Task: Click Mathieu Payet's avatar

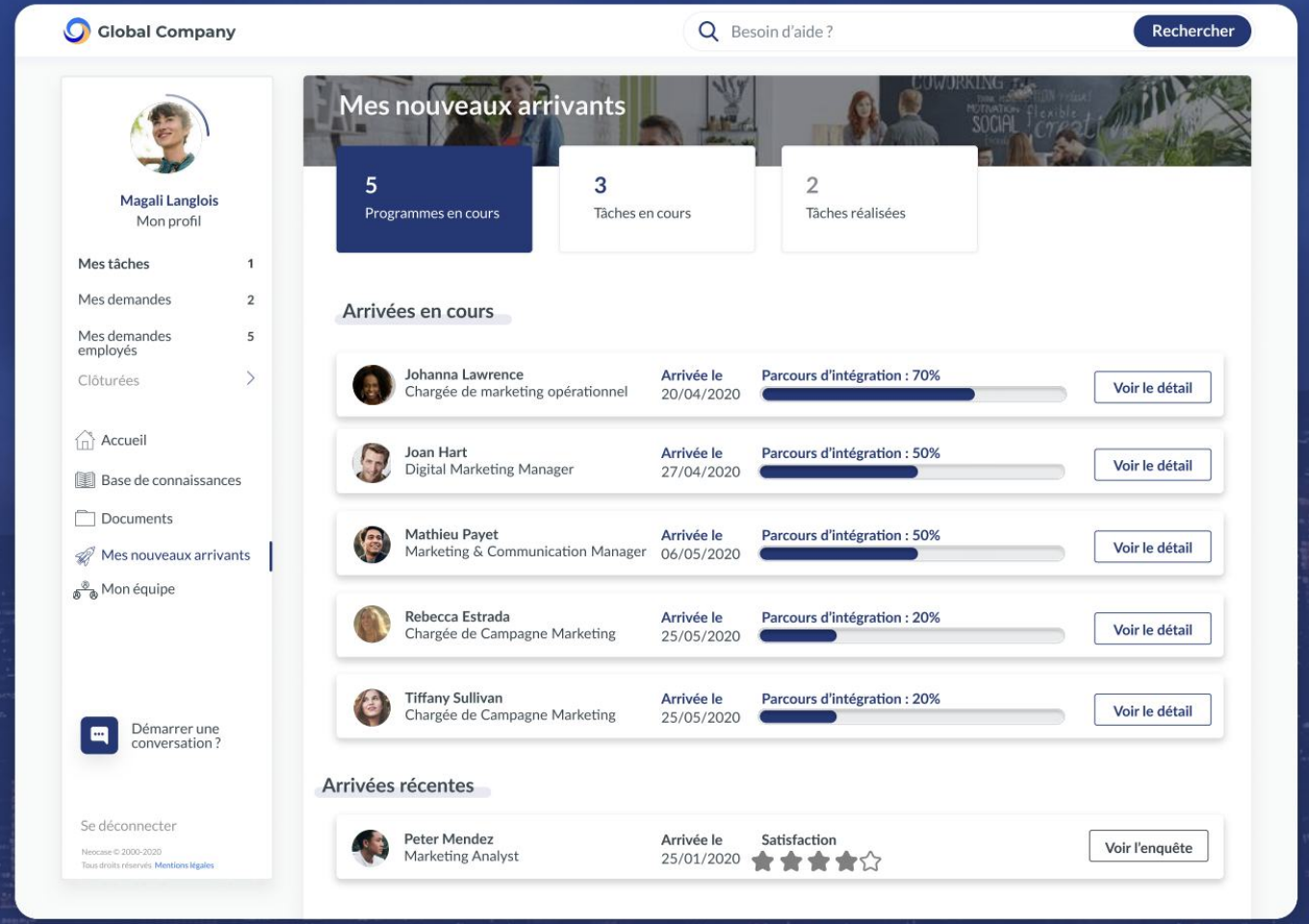Action: click(x=372, y=545)
